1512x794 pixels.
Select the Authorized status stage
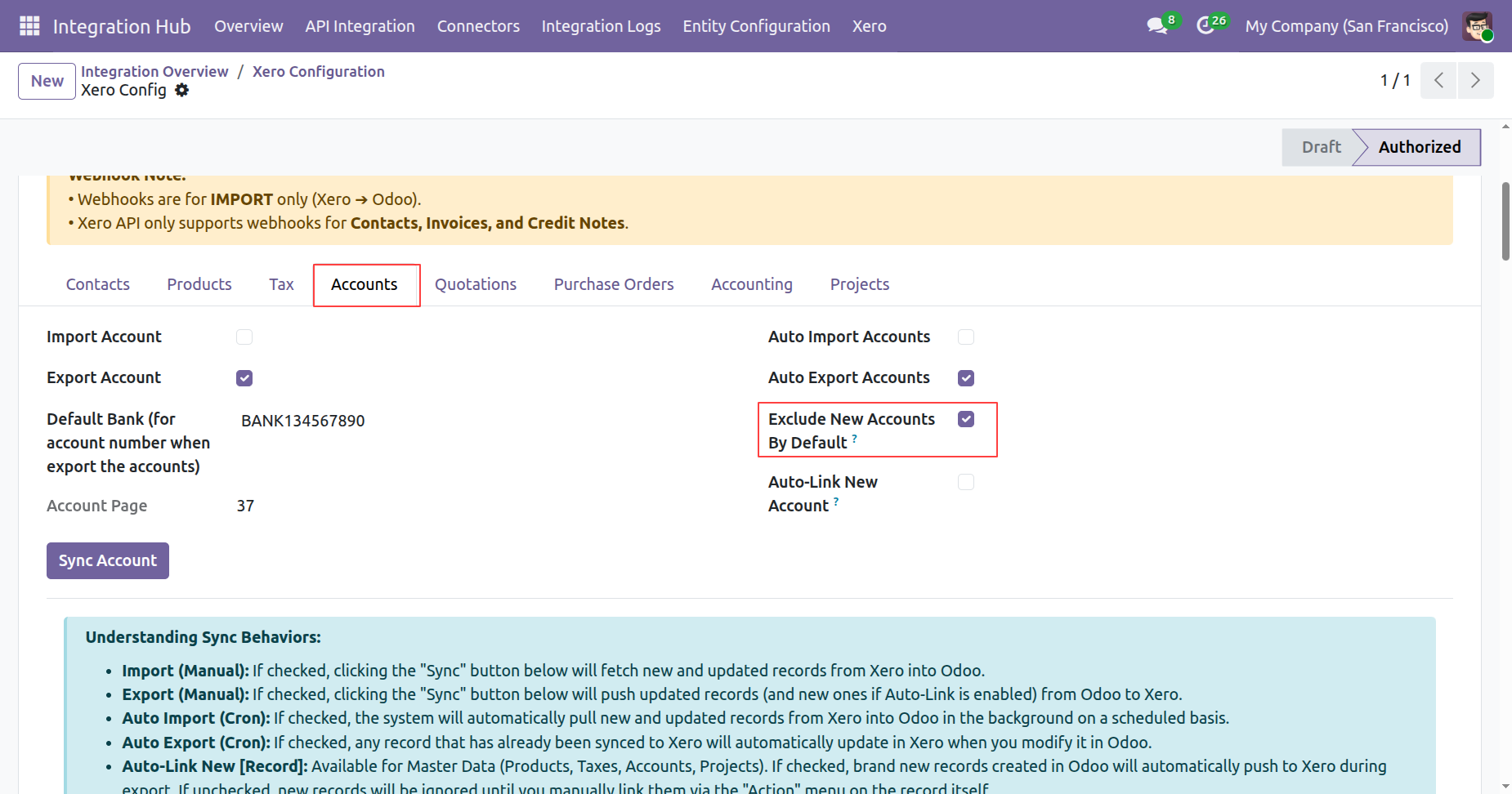(1419, 147)
